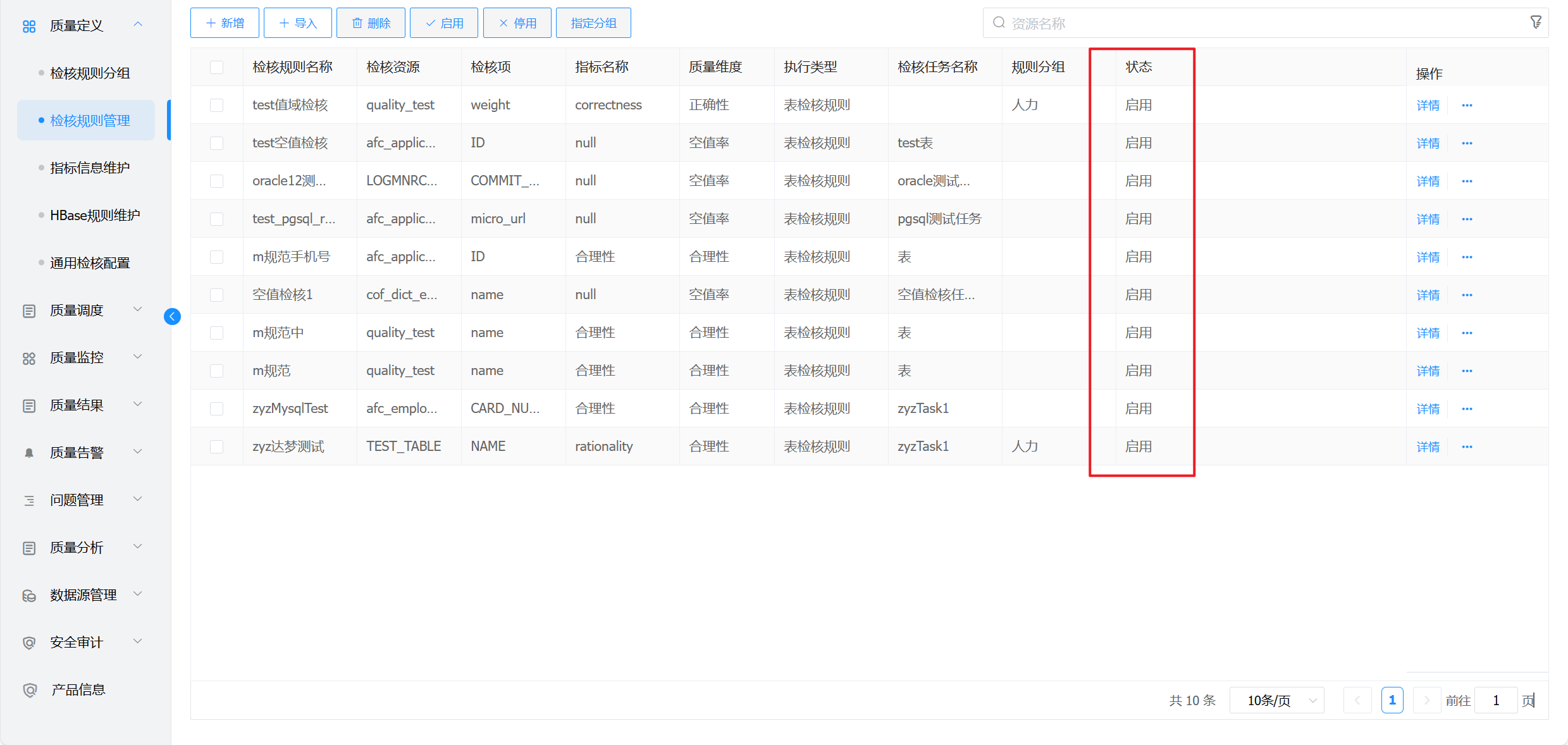Click the 质量告警 bell icon
This screenshot has width=1568, height=745.
tap(29, 453)
